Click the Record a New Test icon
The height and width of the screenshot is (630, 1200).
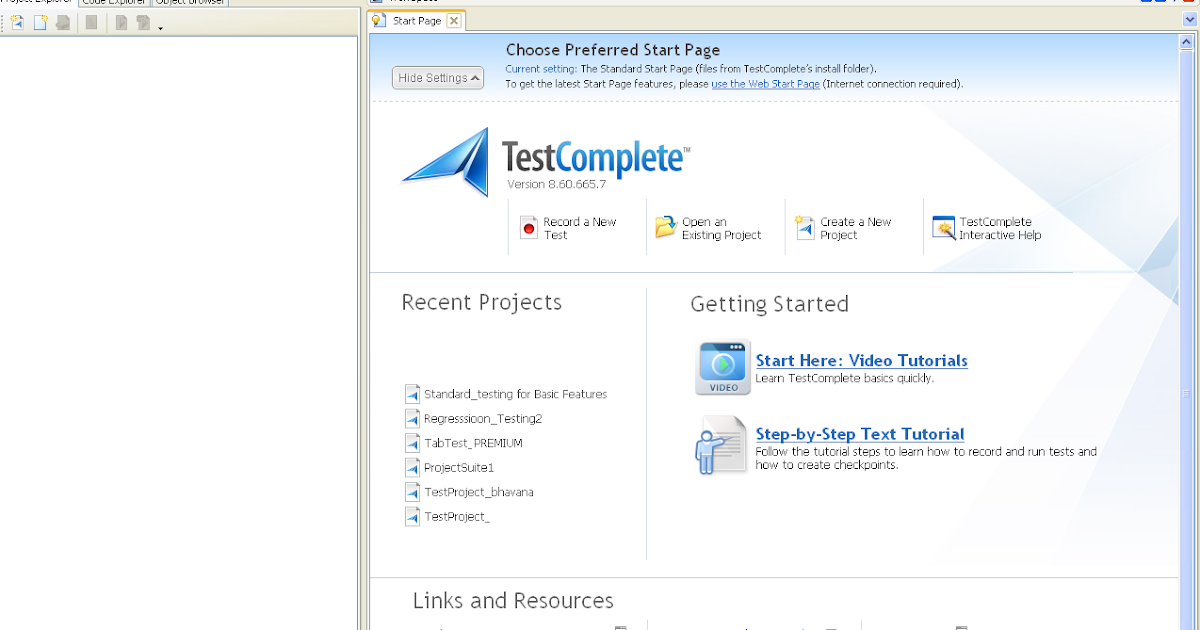(x=528, y=226)
